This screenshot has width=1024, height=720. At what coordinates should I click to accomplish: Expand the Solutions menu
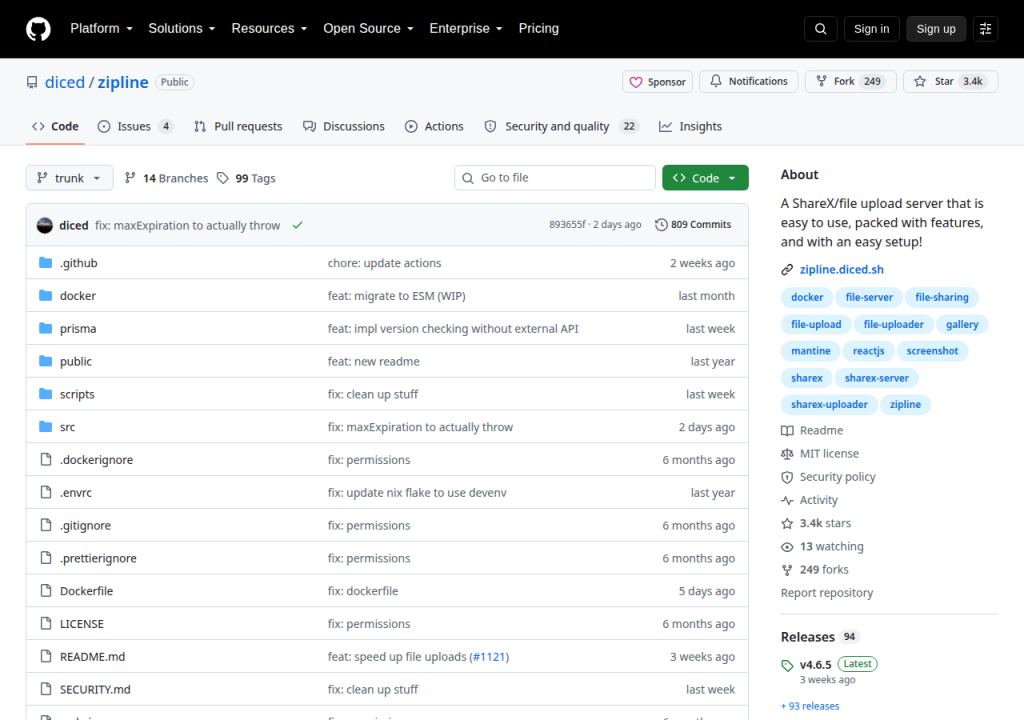click(x=182, y=29)
